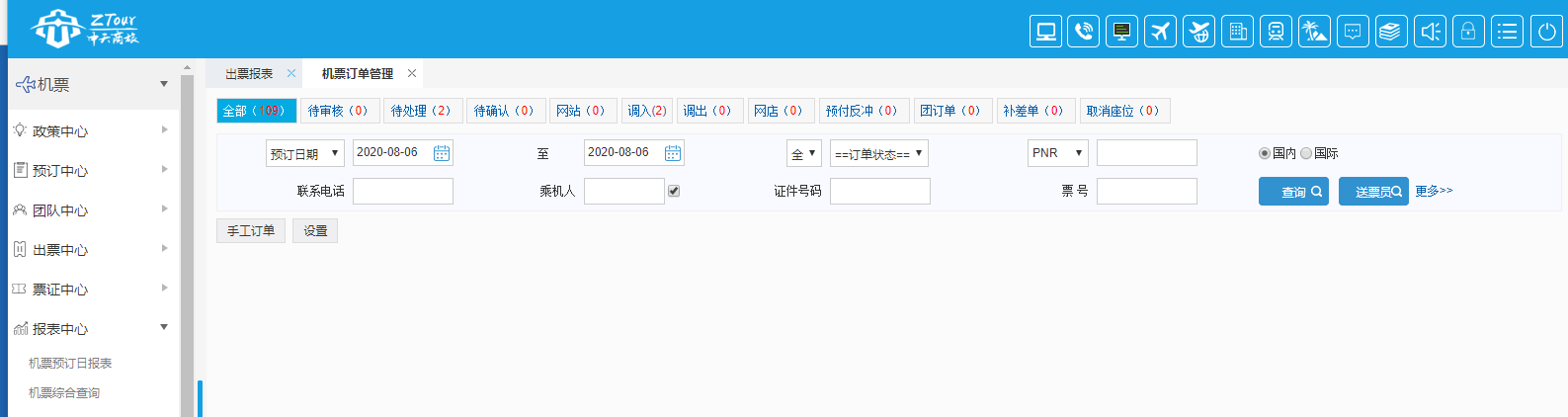Click the 查询 search button
1568x417 pixels.
point(1293,192)
